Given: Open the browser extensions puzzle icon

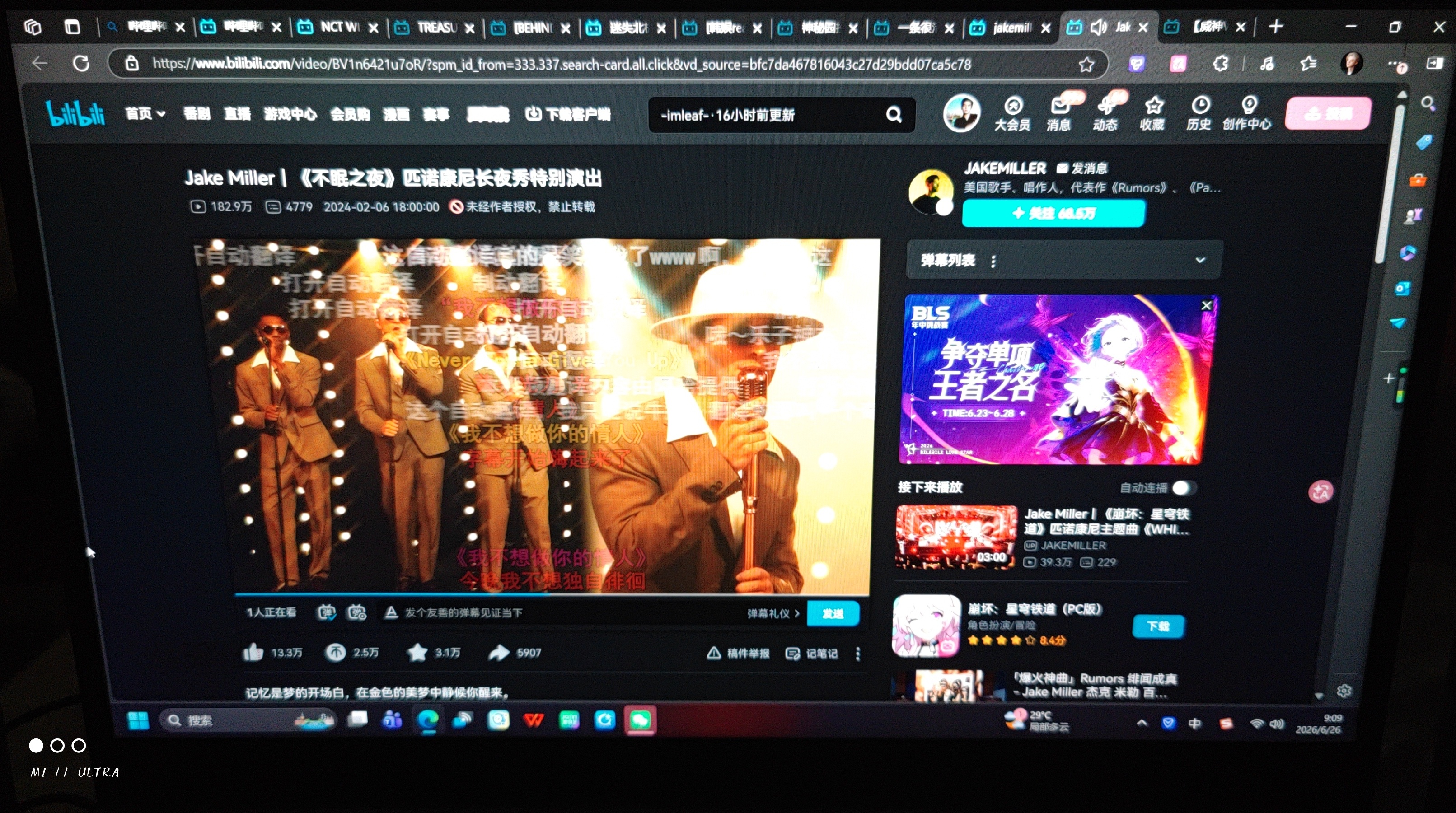Looking at the screenshot, I should (x=1220, y=64).
